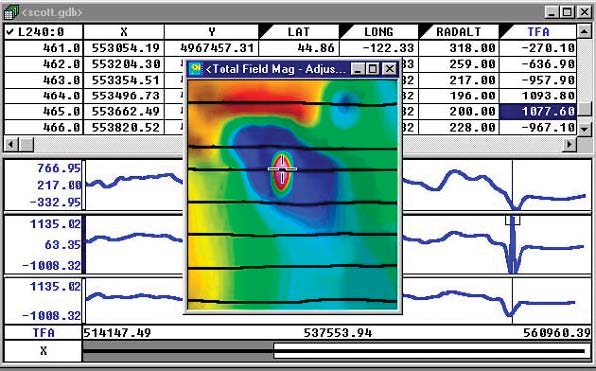596x371 pixels.
Task: Select fiducial cell 461.0
Action: tap(43, 48)
